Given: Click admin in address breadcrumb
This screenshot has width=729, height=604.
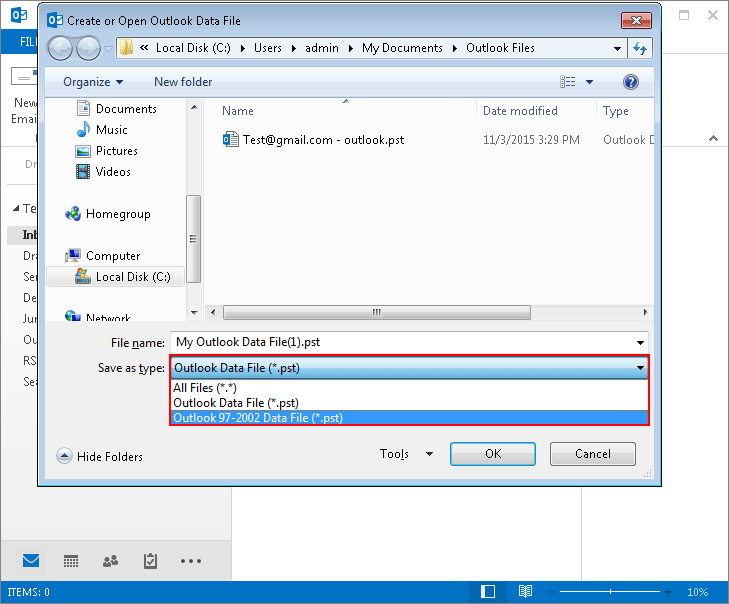Looking at the screenshot, I should 322,48.
